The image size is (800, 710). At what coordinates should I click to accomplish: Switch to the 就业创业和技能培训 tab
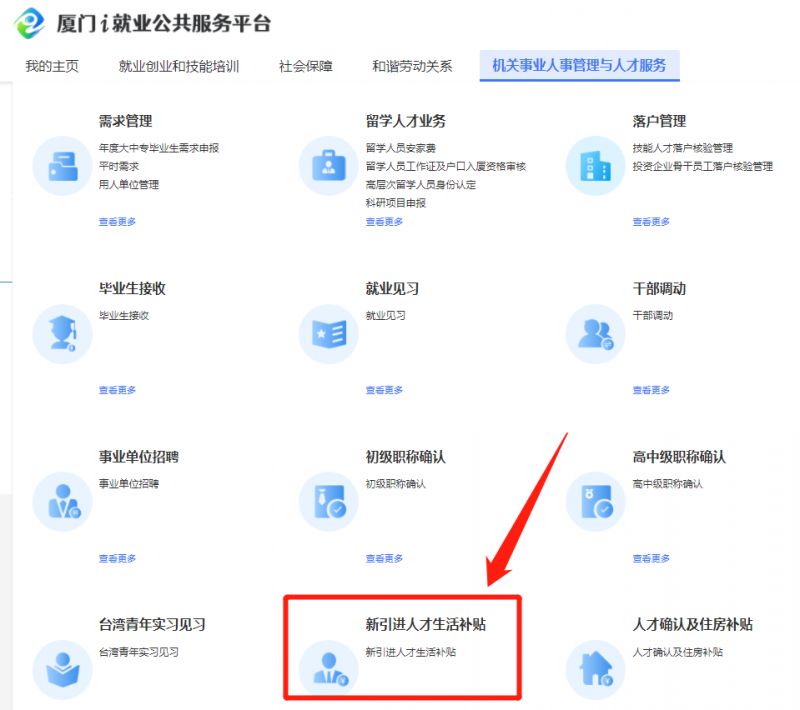tap(179, 66)
